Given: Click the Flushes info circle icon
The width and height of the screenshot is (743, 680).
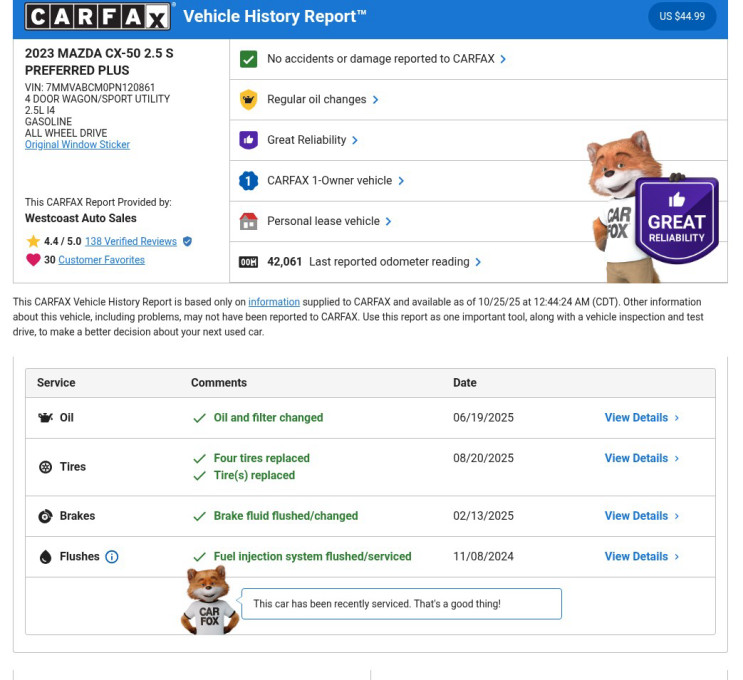Looking at the screenshot, I should [112, 557].
